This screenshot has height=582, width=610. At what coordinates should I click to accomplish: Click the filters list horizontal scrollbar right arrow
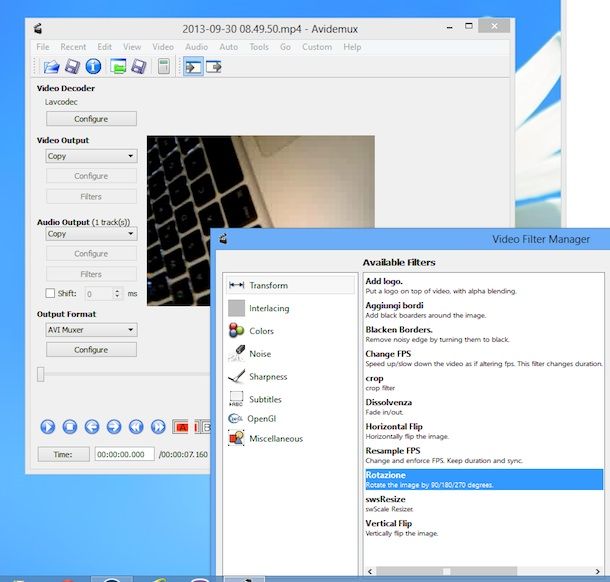(598, 571)
